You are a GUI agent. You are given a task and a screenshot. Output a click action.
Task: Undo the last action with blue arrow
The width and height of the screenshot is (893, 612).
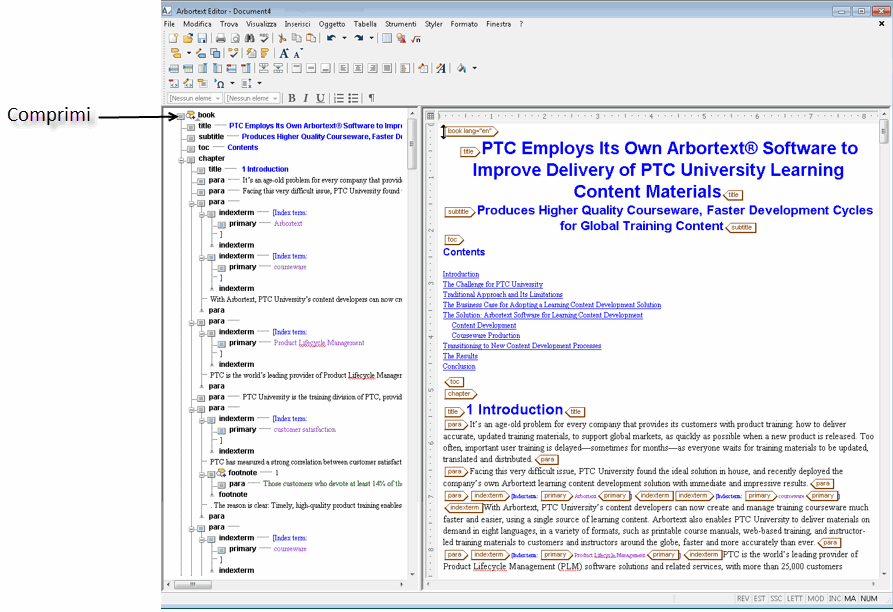pos(331,38)
